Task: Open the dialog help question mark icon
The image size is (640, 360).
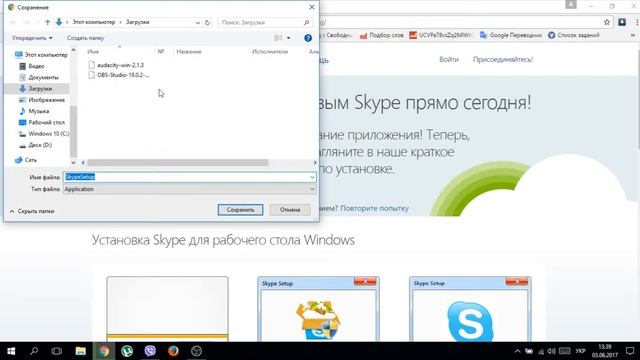Action: point(308,38)
